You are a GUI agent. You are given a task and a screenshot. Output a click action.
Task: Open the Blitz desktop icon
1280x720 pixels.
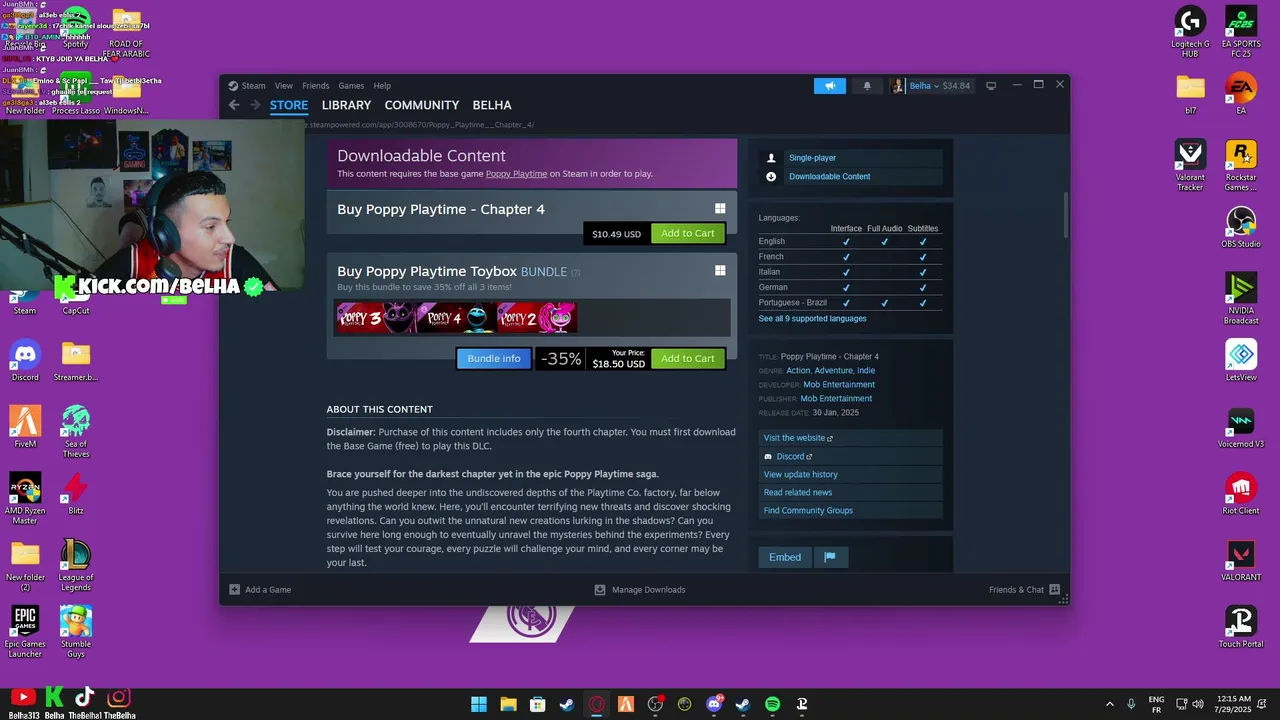[76, 495]
